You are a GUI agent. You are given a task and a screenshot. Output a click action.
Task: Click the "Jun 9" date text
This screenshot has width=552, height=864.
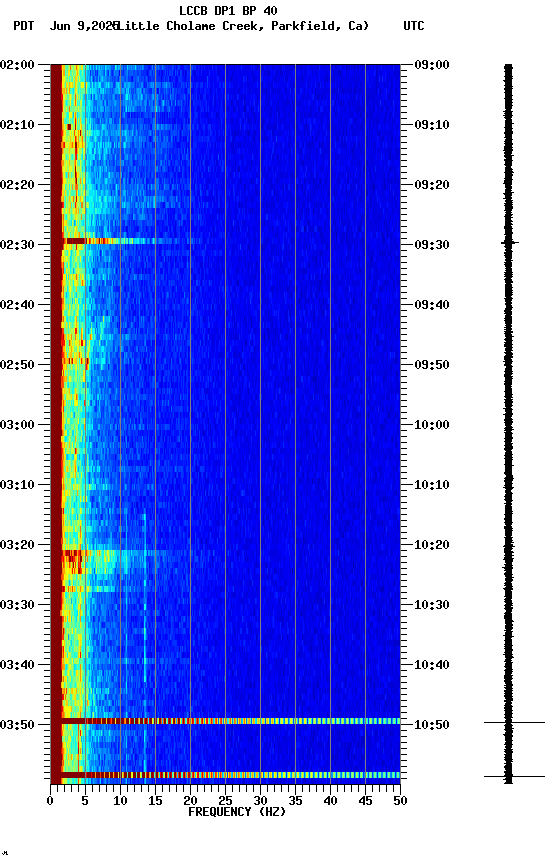[x=67, y=26]
